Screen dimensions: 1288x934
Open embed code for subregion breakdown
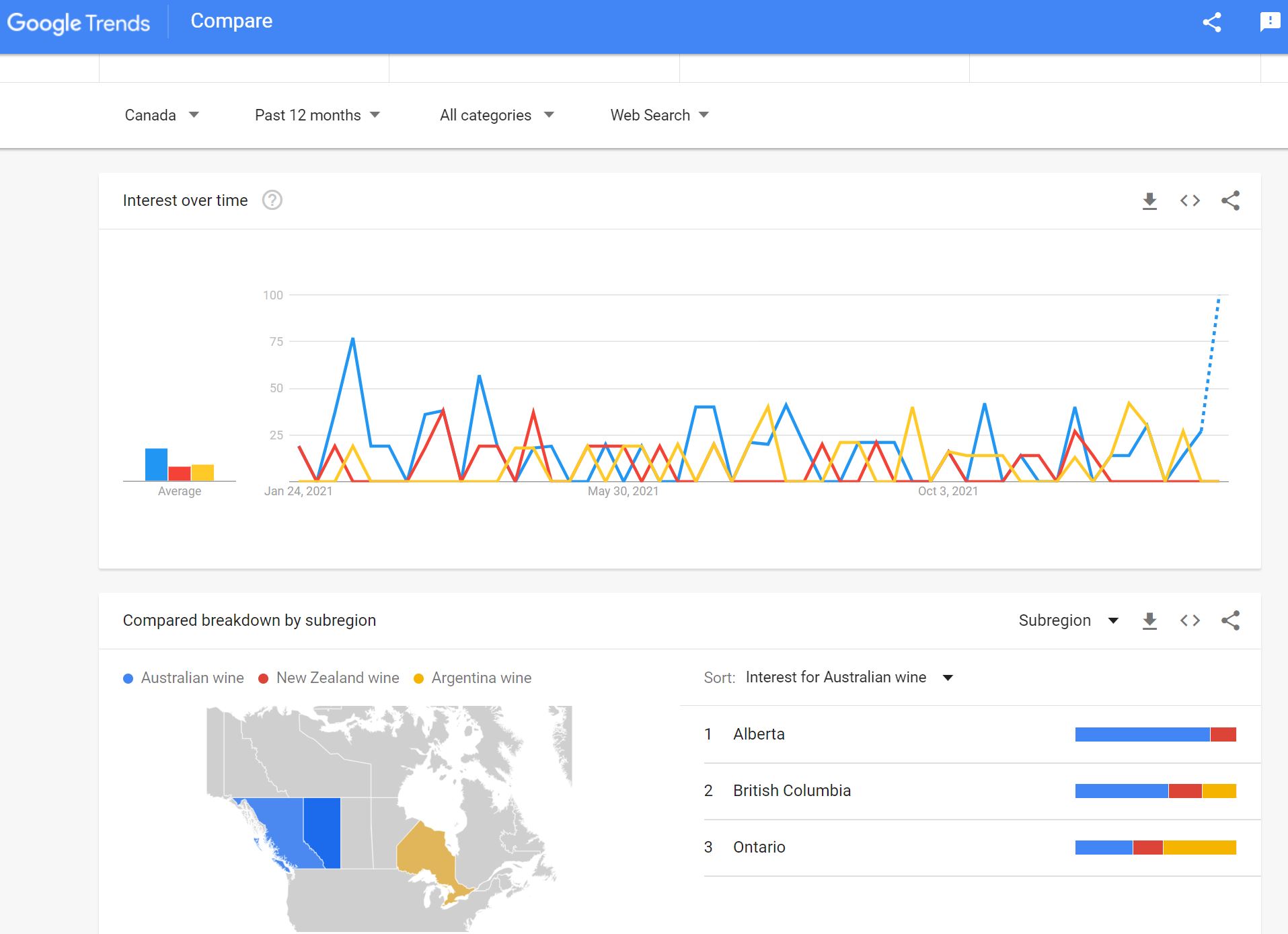click(x=1190, y=620)
